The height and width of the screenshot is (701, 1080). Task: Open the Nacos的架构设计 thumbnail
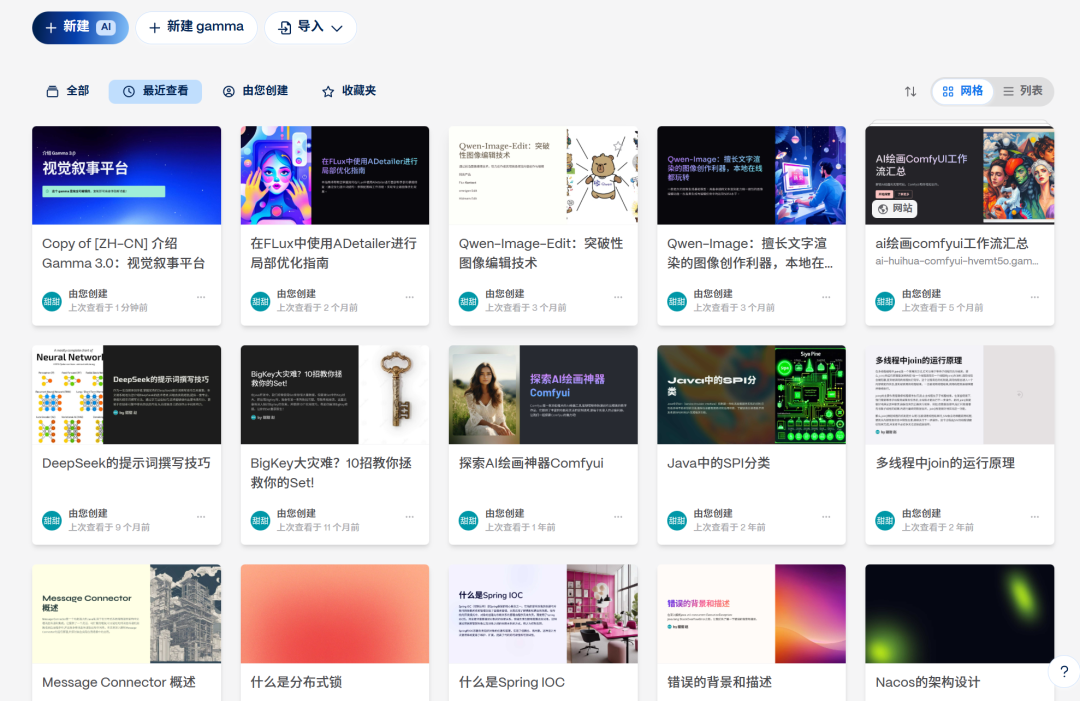[x=960, y=614]
